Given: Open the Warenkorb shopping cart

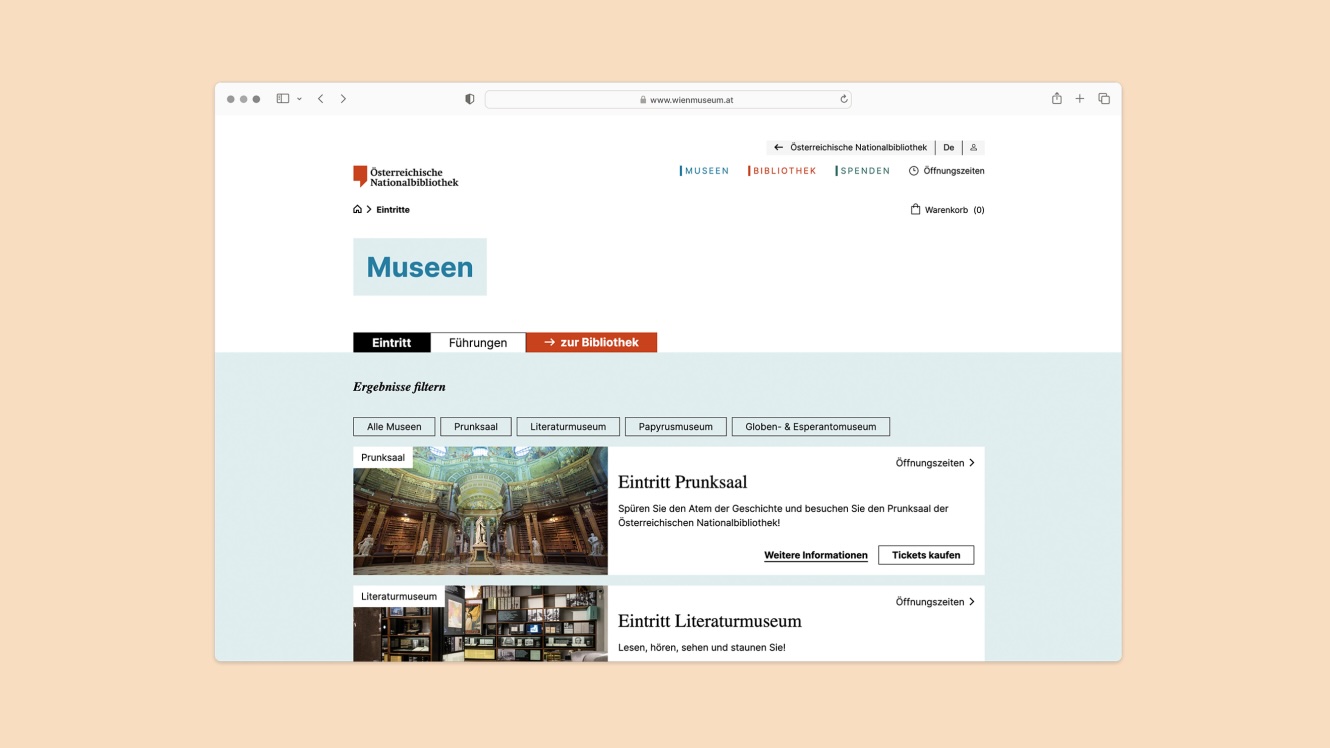Looking at the screenshot, I should (947, 210).
